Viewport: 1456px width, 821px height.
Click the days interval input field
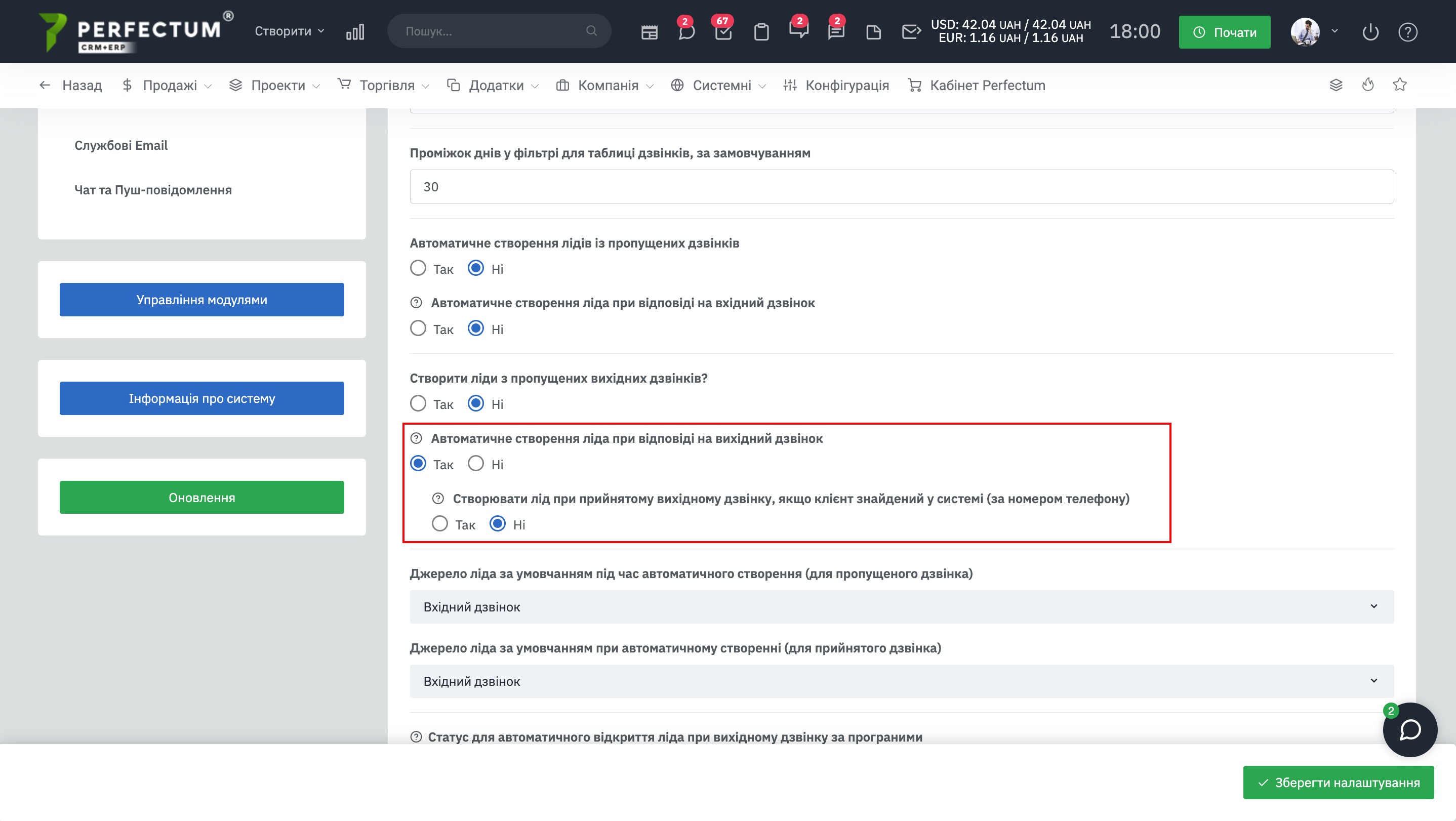pyautogui.click(x=902, y=186)
